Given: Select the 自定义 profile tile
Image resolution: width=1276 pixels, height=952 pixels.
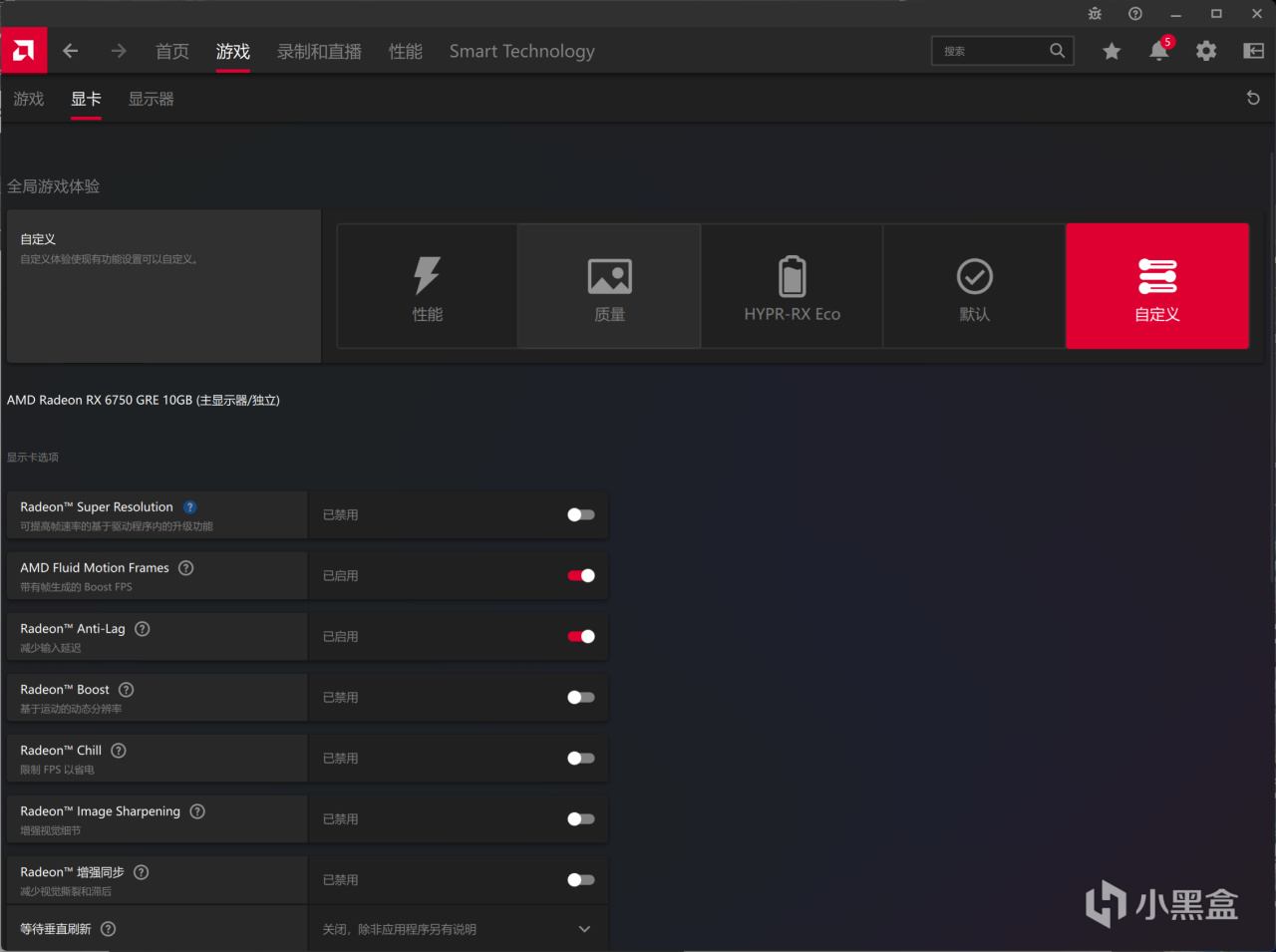Looking at the screenshot, I should point(1157,286).
